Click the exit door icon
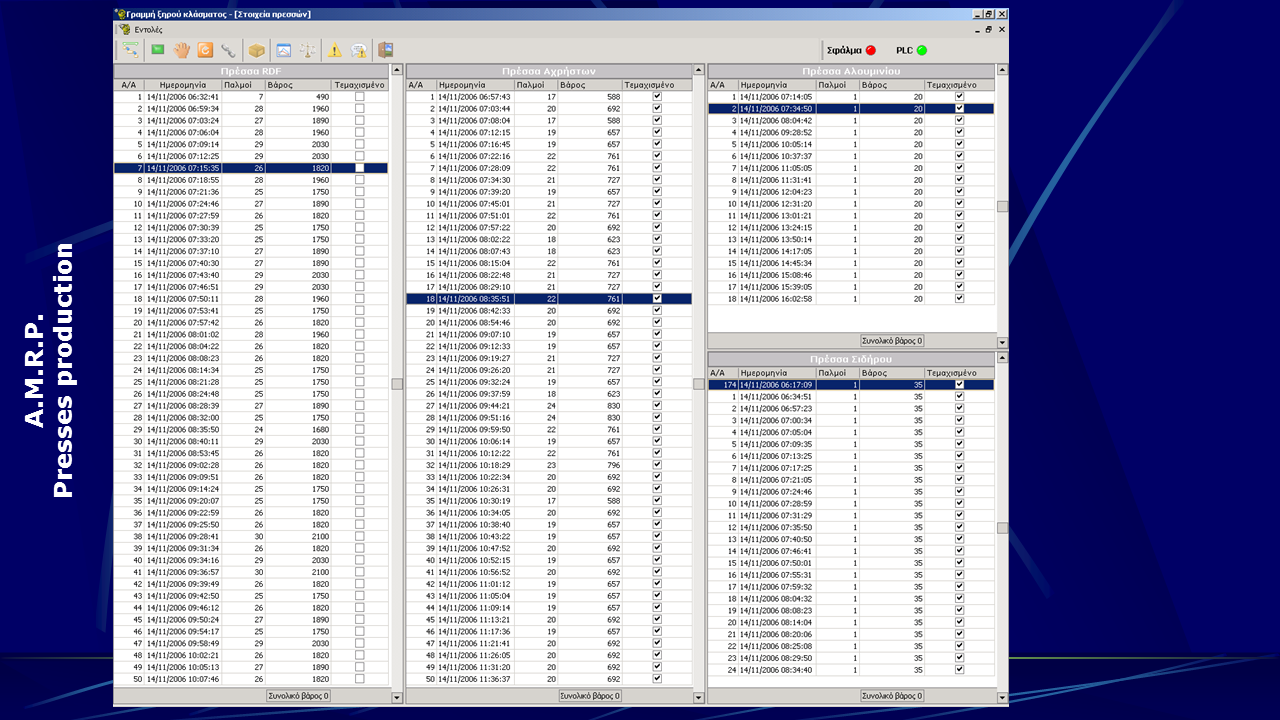Viewport: 1280px width, 720px height. coord(386,50)
